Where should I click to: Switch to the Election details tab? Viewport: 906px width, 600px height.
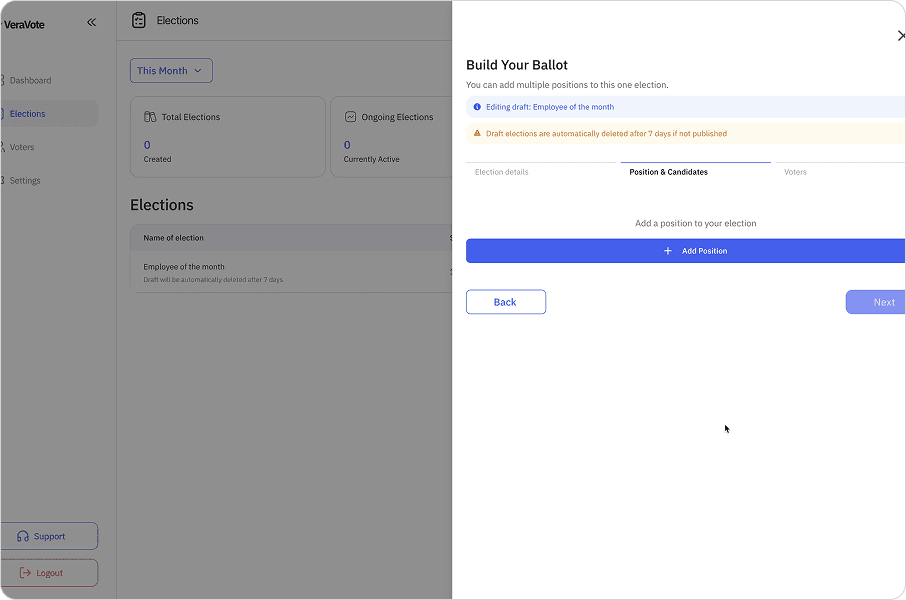(x=501, y=172)
